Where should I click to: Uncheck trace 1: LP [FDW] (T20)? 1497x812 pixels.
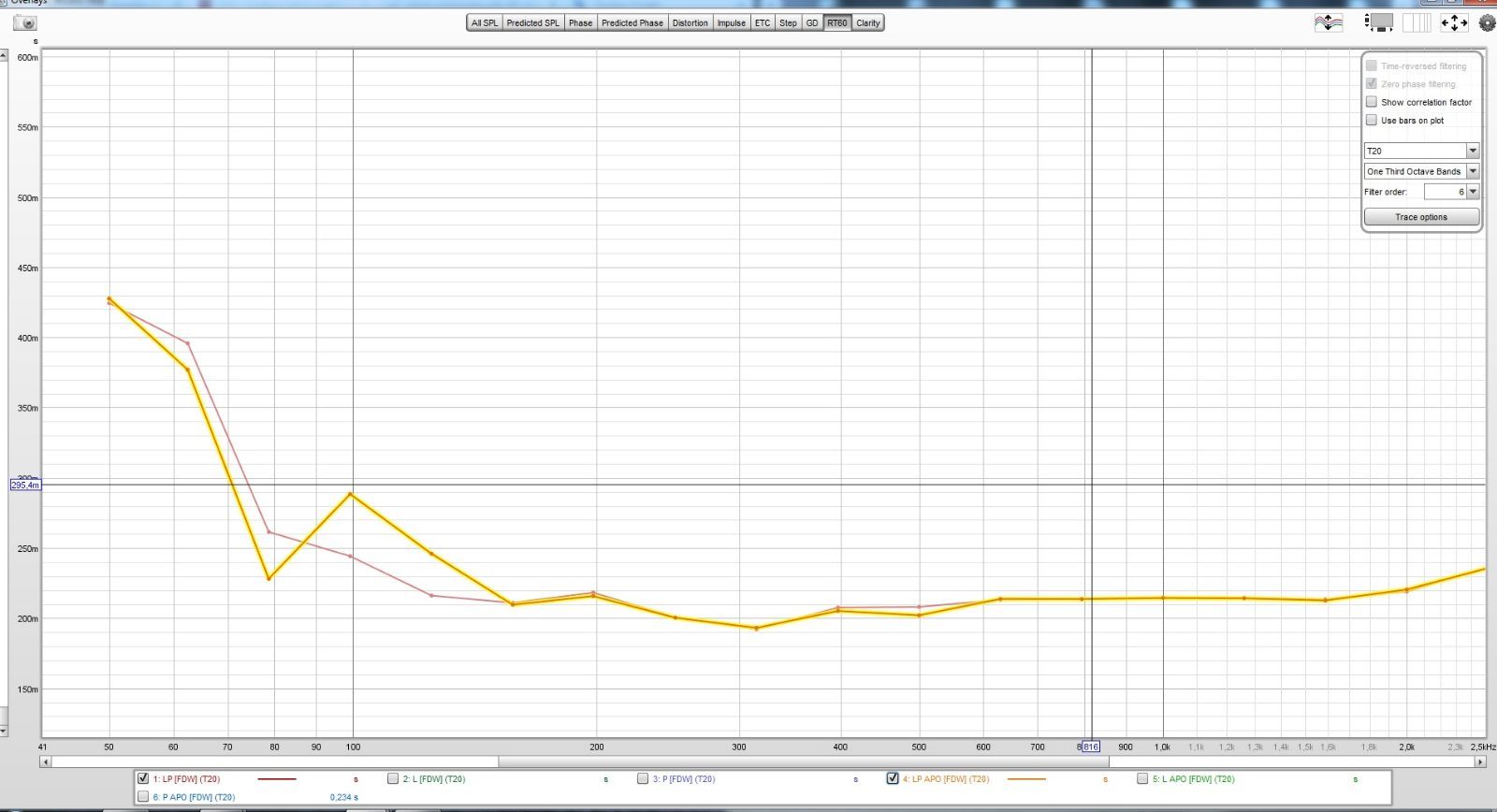coord(143,778)
